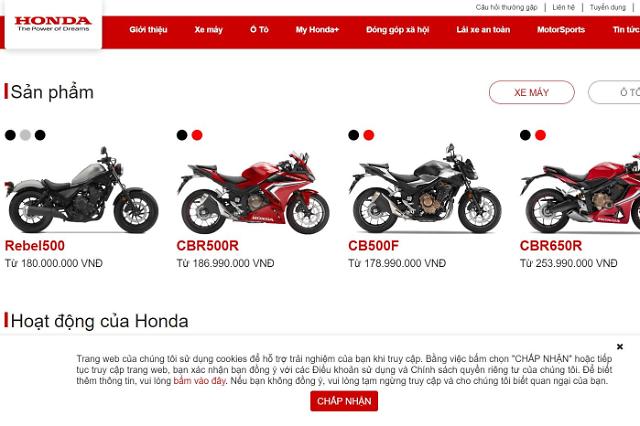Pick the red color dot for CBR650R
The height and width of the screenshot is (426, 640).
540,135
